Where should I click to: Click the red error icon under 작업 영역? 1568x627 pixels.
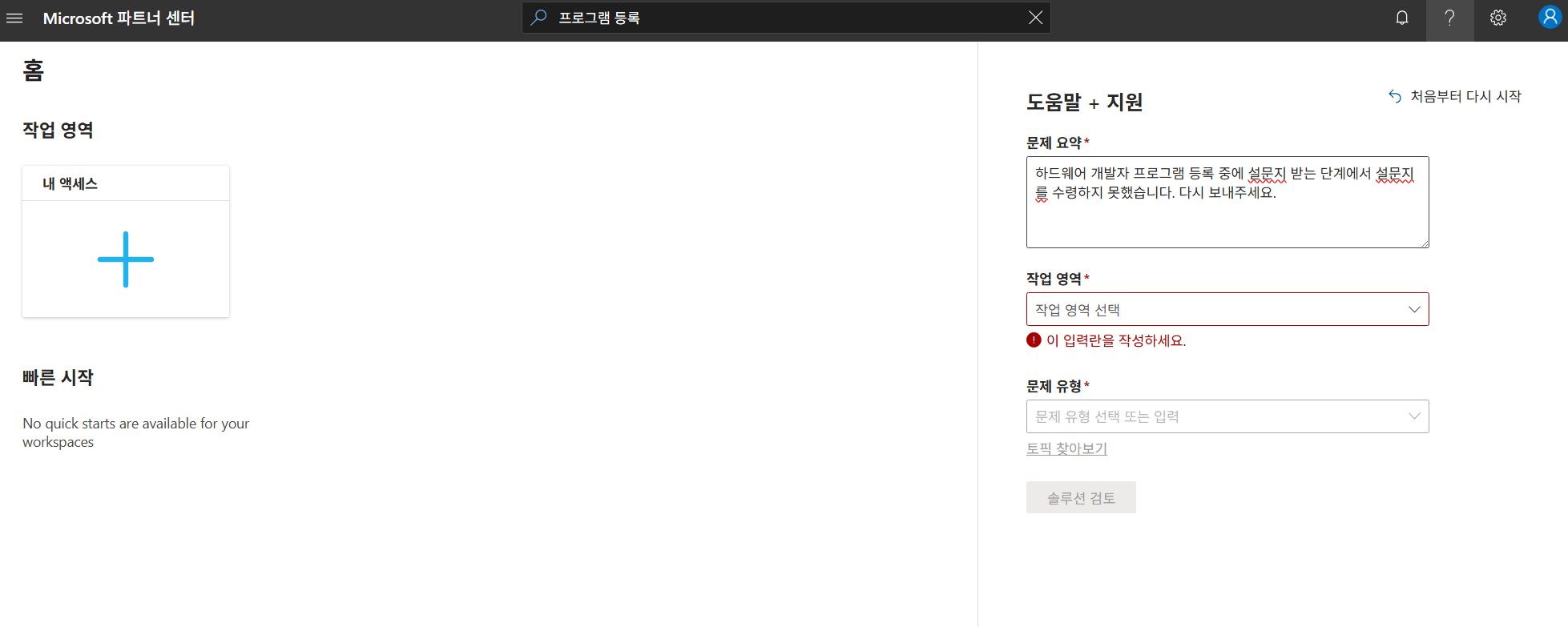click(x=1034, y=340)
